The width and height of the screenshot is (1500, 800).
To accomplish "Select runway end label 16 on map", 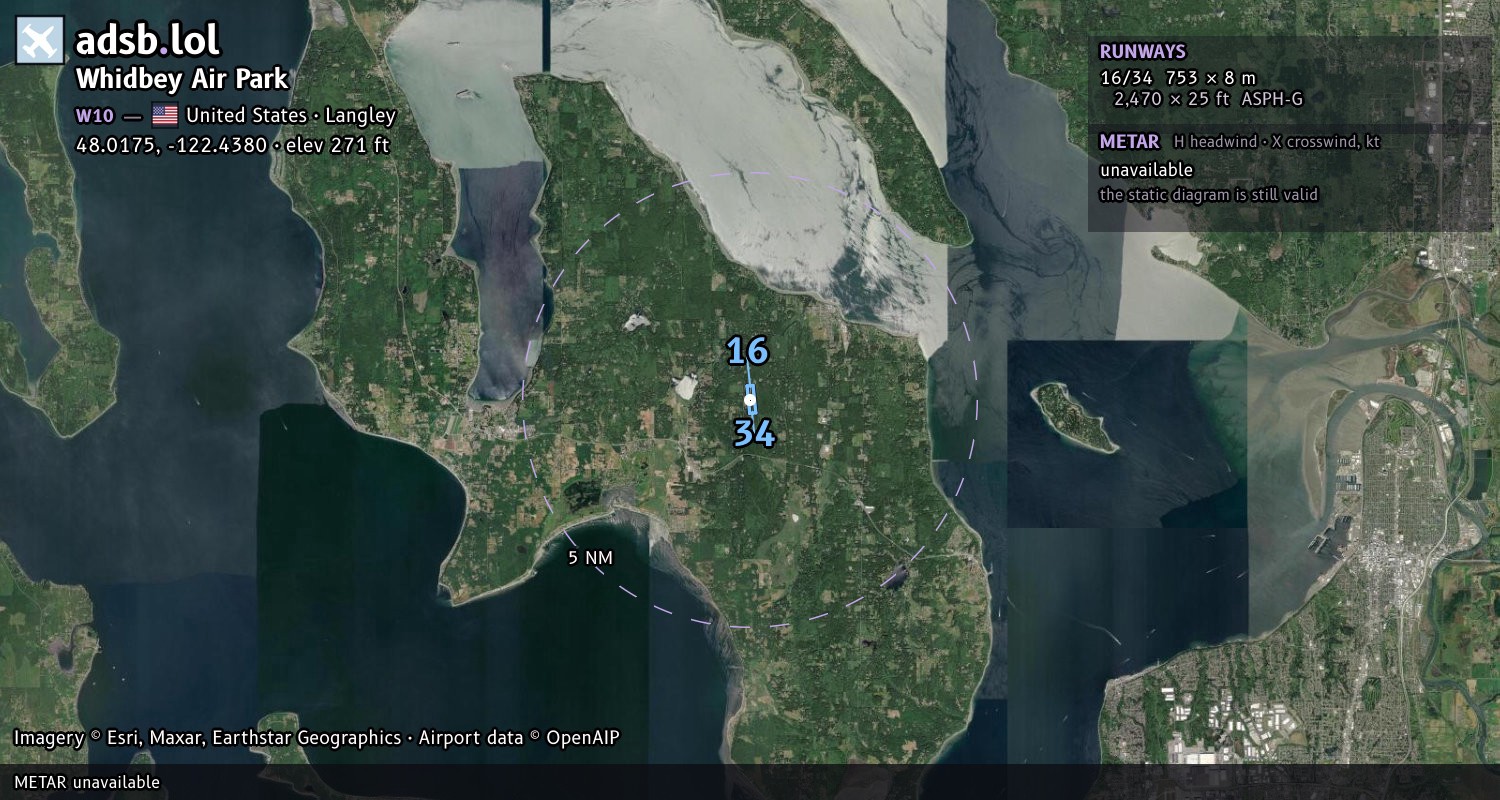I will pyautogui.click(x=747, y=351).
